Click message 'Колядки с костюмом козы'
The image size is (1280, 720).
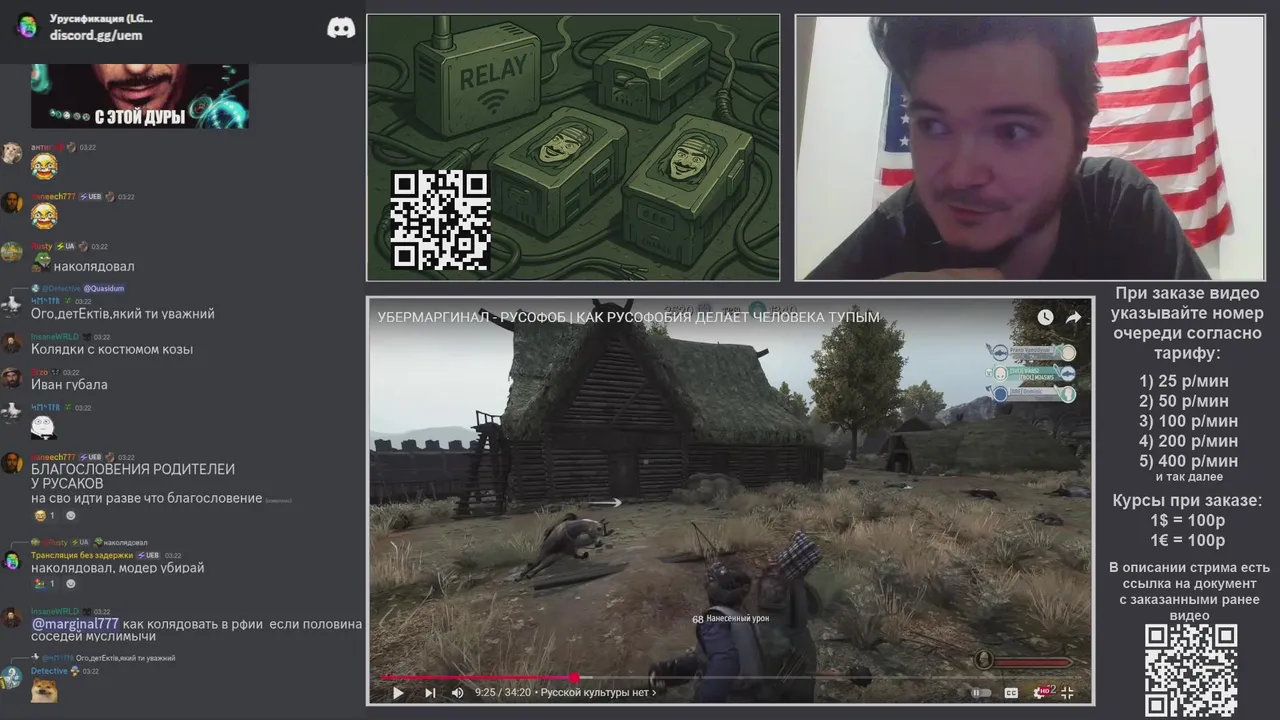coord(112,349)
